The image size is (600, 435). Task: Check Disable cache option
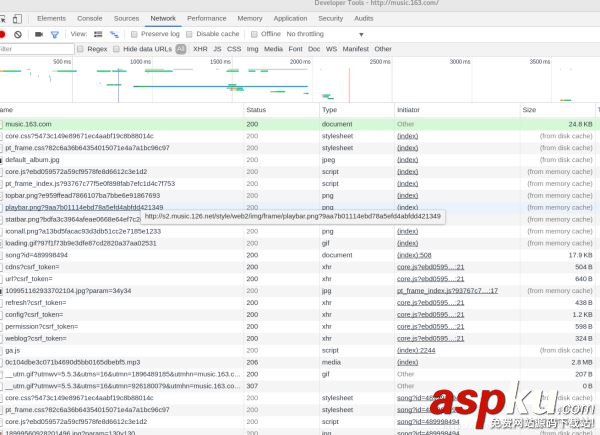click(x=189, y=34)
